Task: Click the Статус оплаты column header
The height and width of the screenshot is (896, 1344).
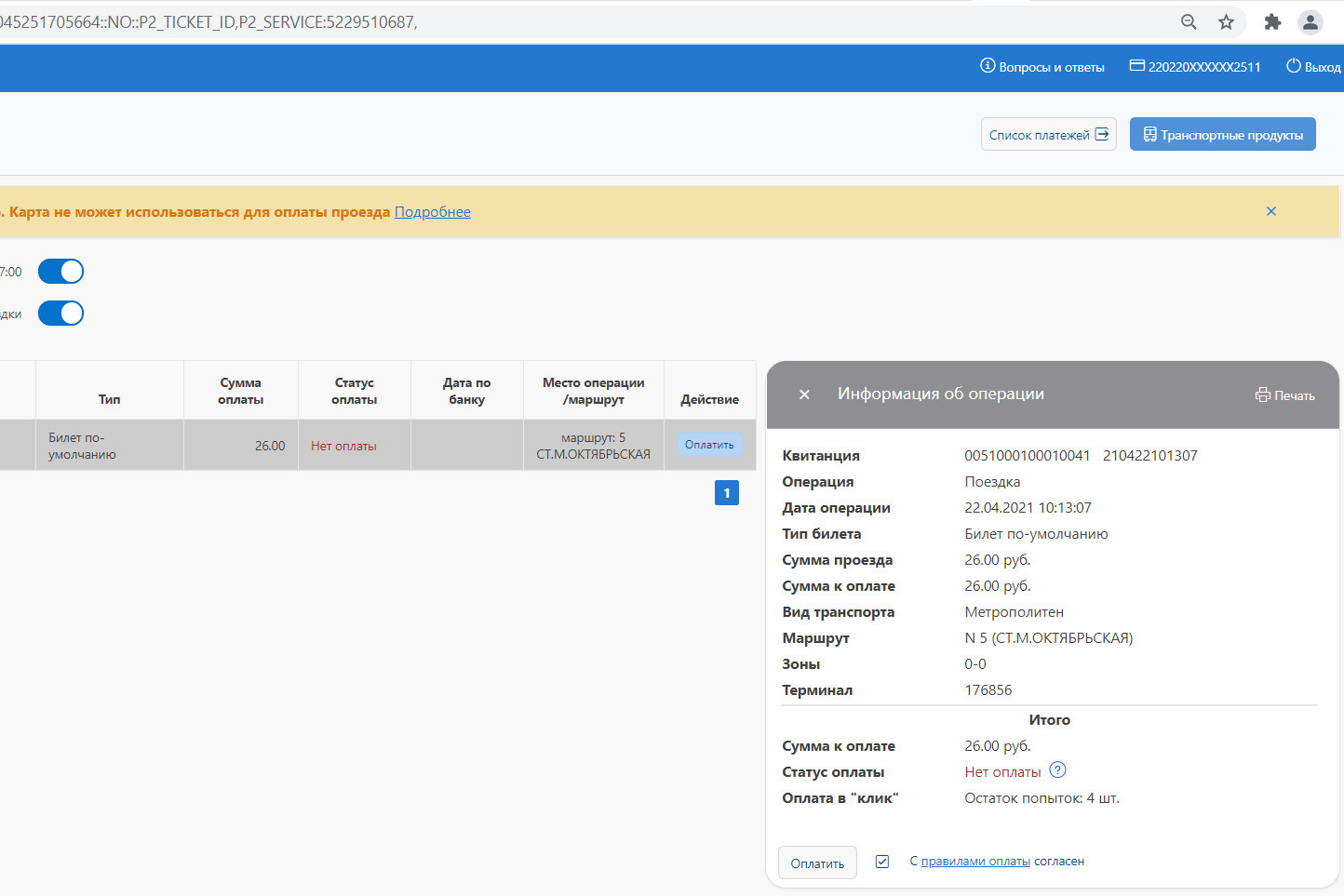Action: (x=355, y=391)
